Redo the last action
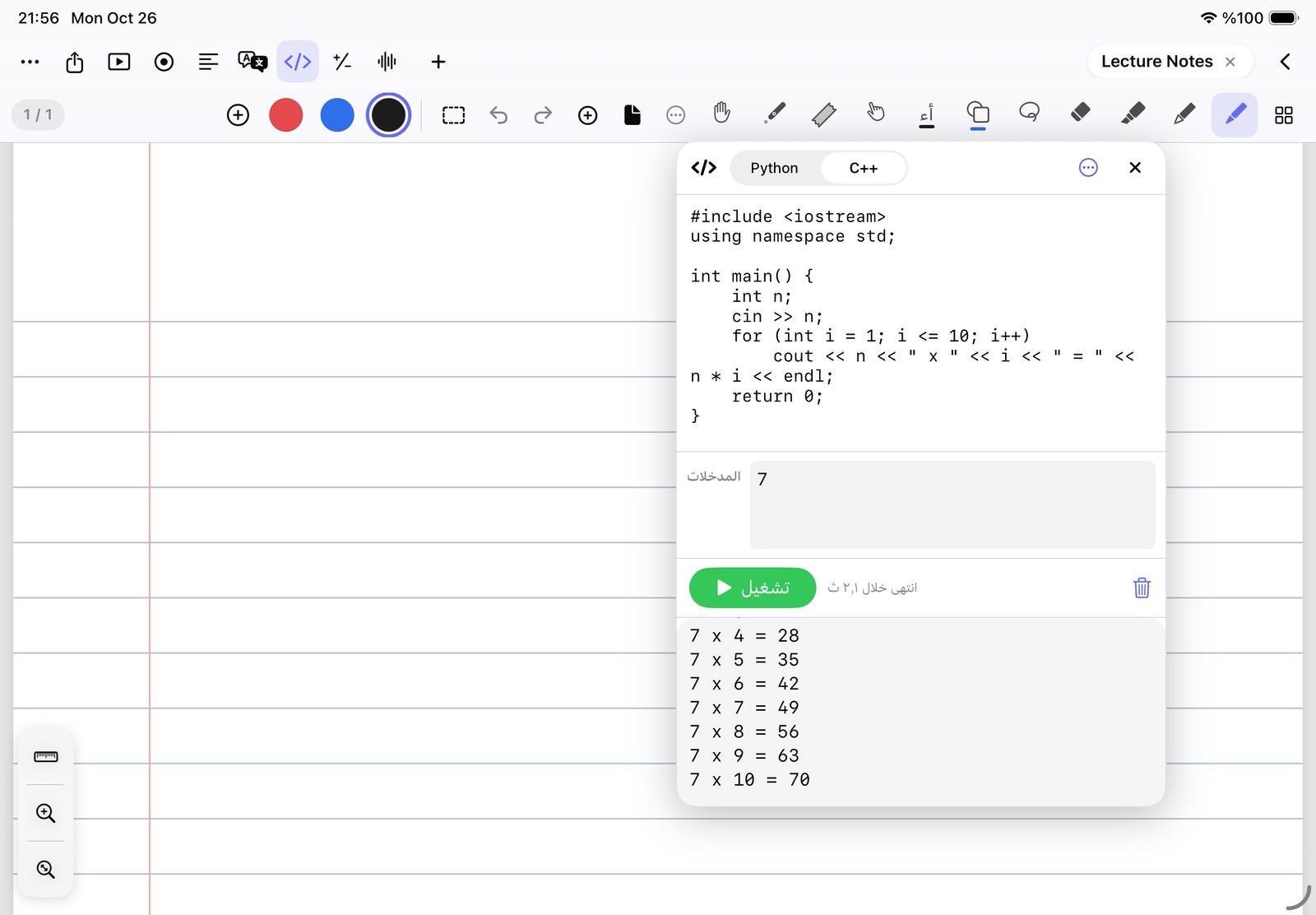 [x=543, y=115]
